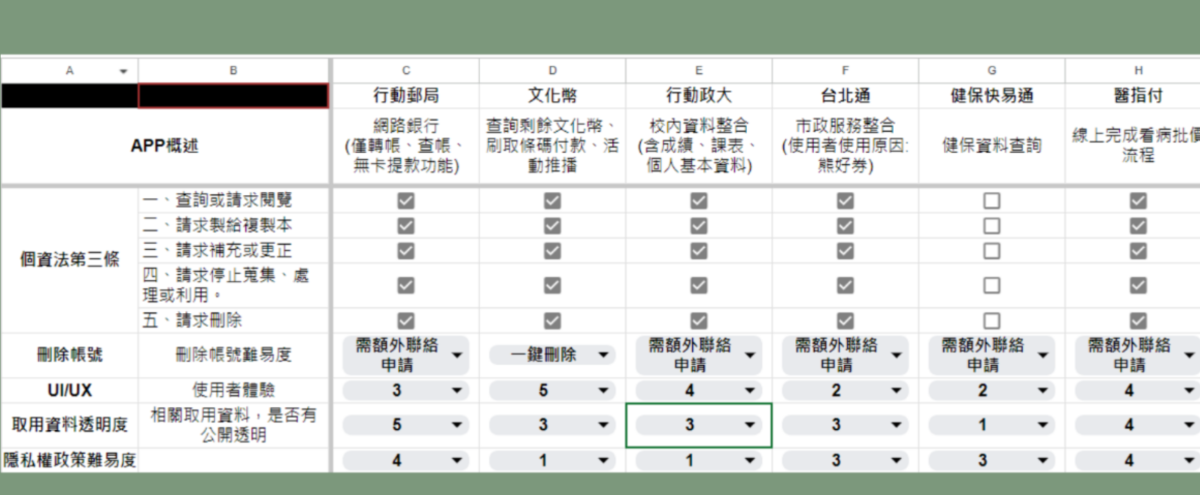Select the 市政服務整合 description cell

pyautogui.click(x=845, y=146)
